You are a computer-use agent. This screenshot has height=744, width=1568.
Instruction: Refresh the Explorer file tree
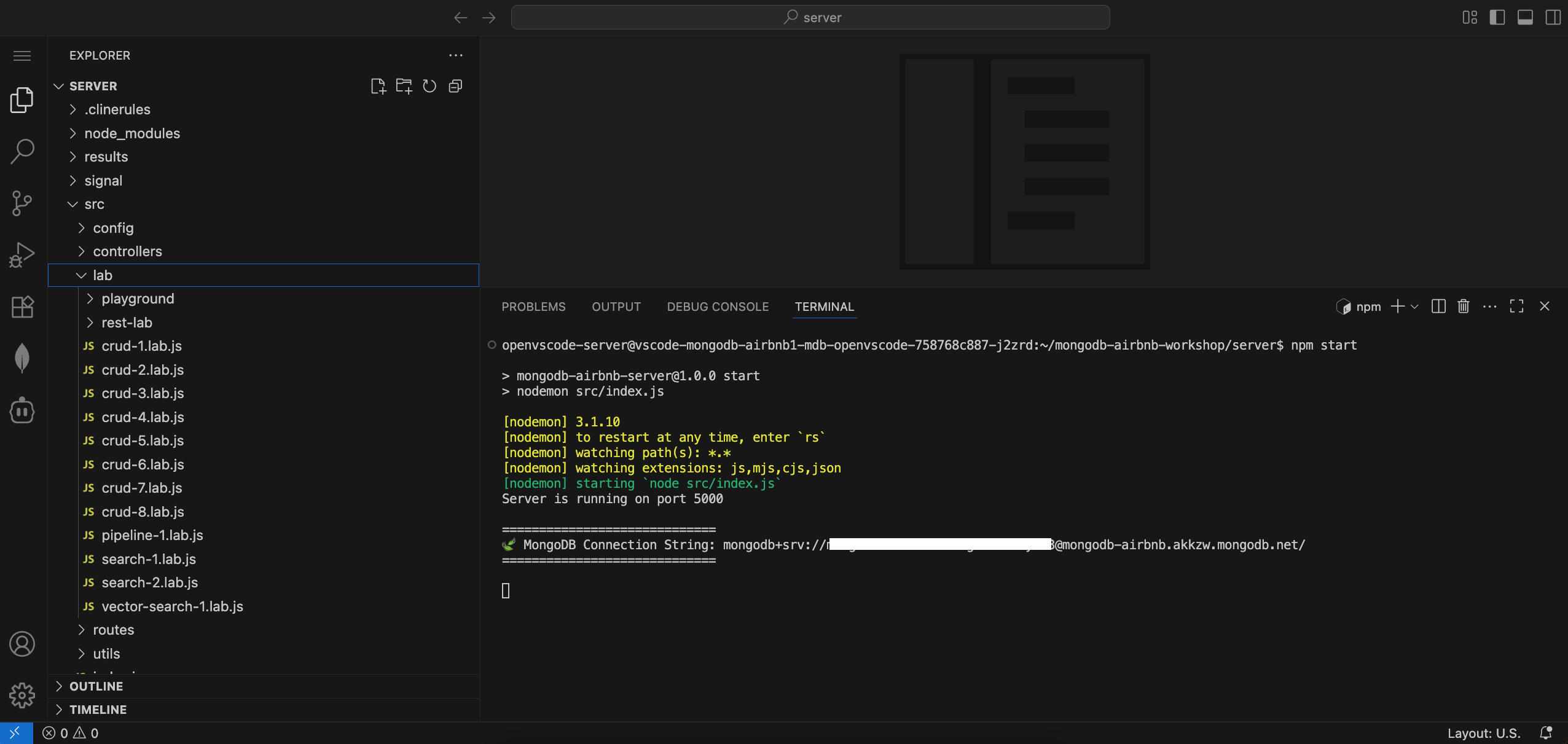tap(429, 86)
